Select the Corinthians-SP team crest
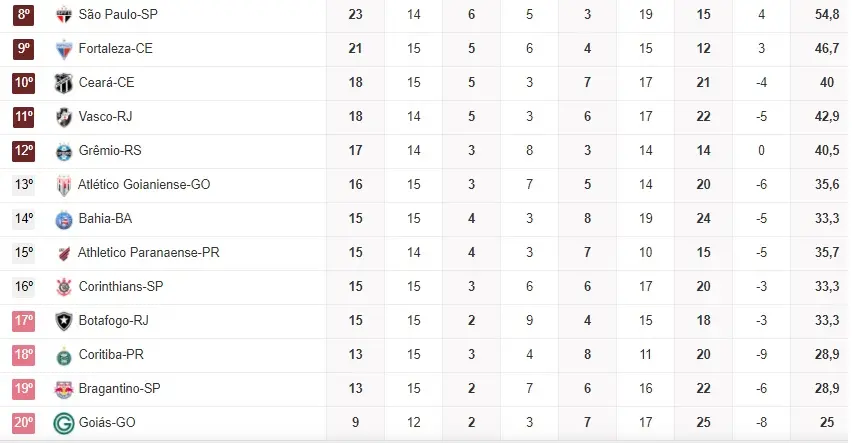 (x=64, y=287)
